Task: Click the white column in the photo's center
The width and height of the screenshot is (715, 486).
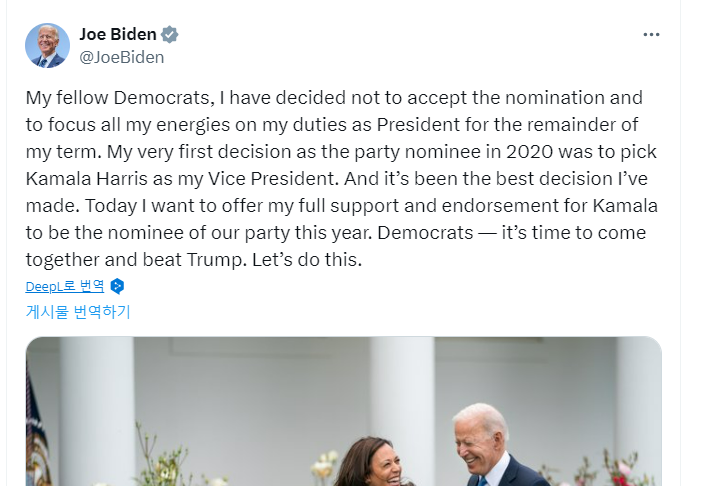Action: coord(400,400)
